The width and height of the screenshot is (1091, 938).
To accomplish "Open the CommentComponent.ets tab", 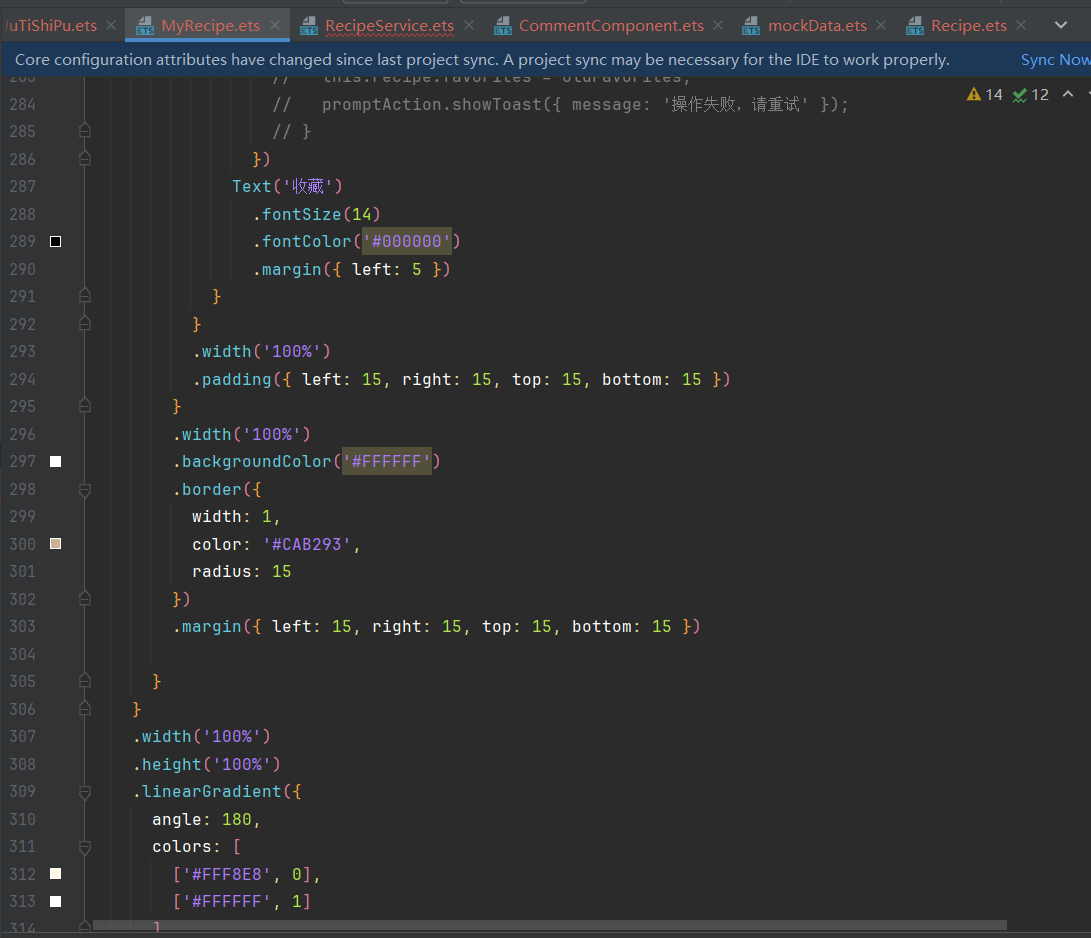I will pyautogui.click(x=611, y=26).
